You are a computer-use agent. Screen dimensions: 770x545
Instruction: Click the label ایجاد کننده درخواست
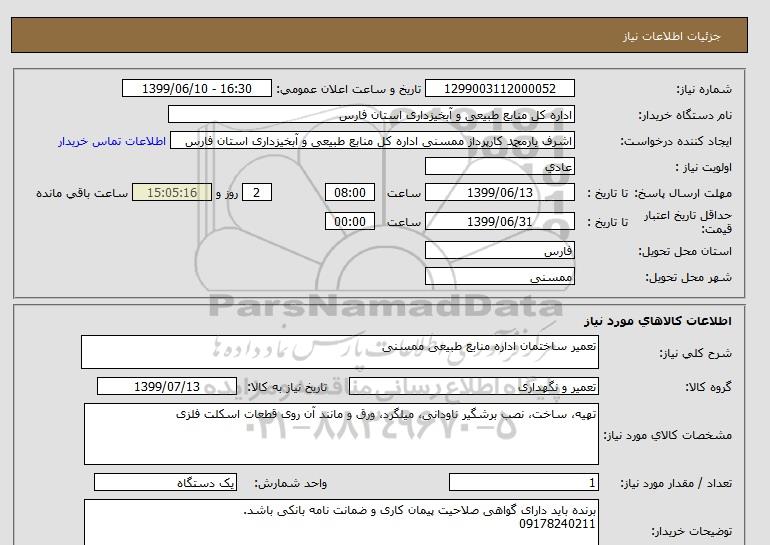click(x=676, y=141)
